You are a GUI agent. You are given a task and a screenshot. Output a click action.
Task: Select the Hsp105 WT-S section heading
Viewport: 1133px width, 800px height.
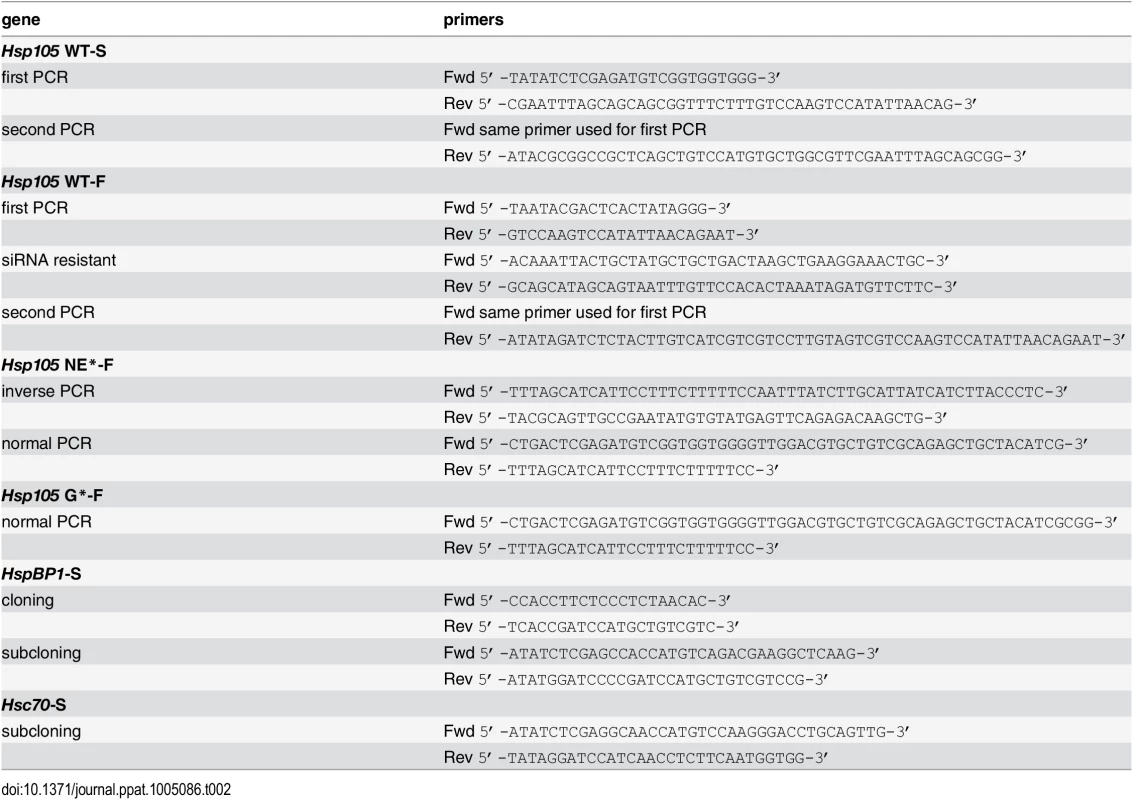pyautogui.click(x=53, y=51)
